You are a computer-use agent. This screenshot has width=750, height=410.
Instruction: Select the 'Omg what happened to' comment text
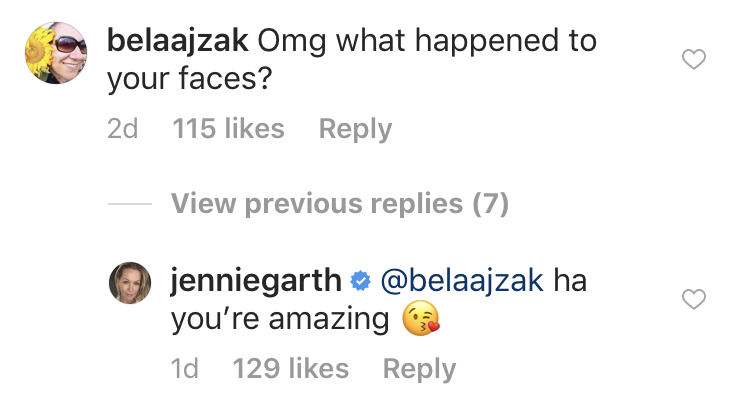[427, 42]
